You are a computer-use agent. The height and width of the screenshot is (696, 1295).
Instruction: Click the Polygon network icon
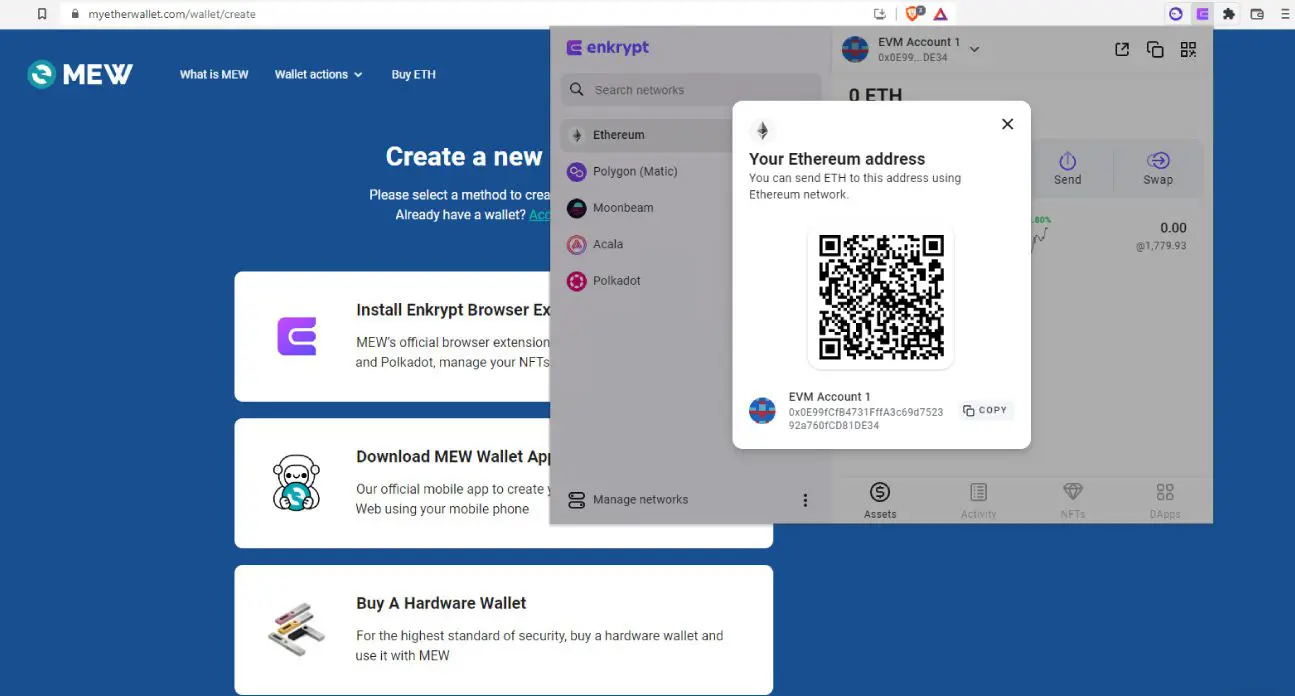coord(576,172)
